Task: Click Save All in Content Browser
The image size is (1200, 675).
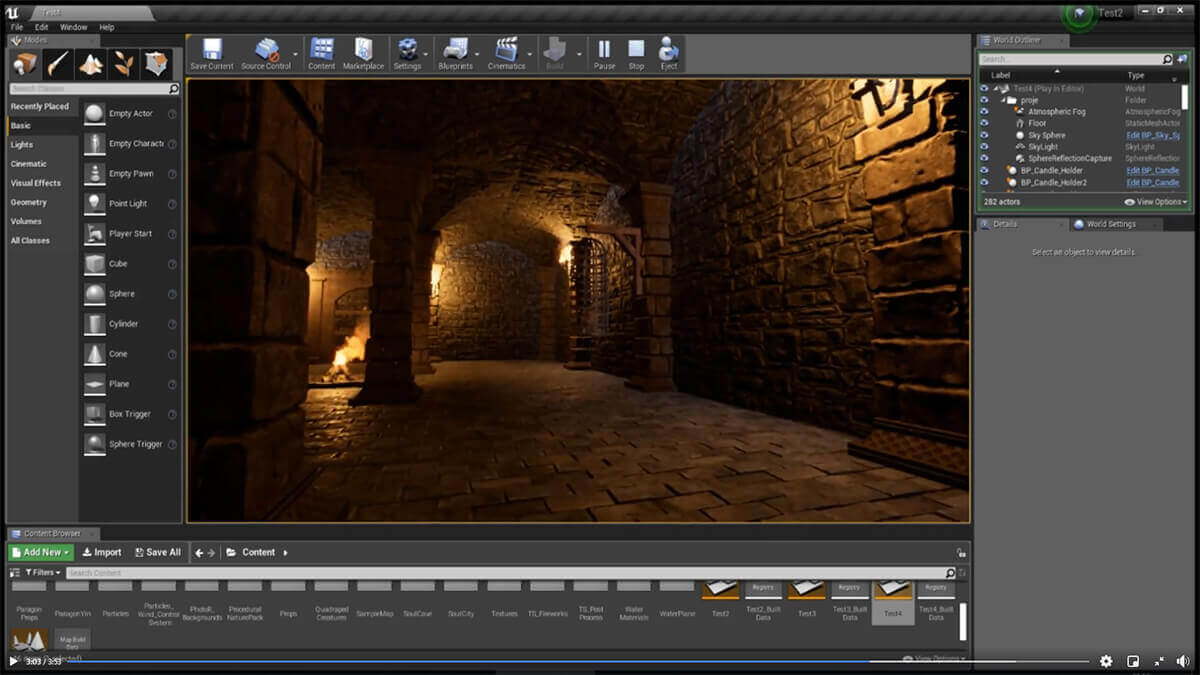Action: pyautogui.click(x=157, y=552)
